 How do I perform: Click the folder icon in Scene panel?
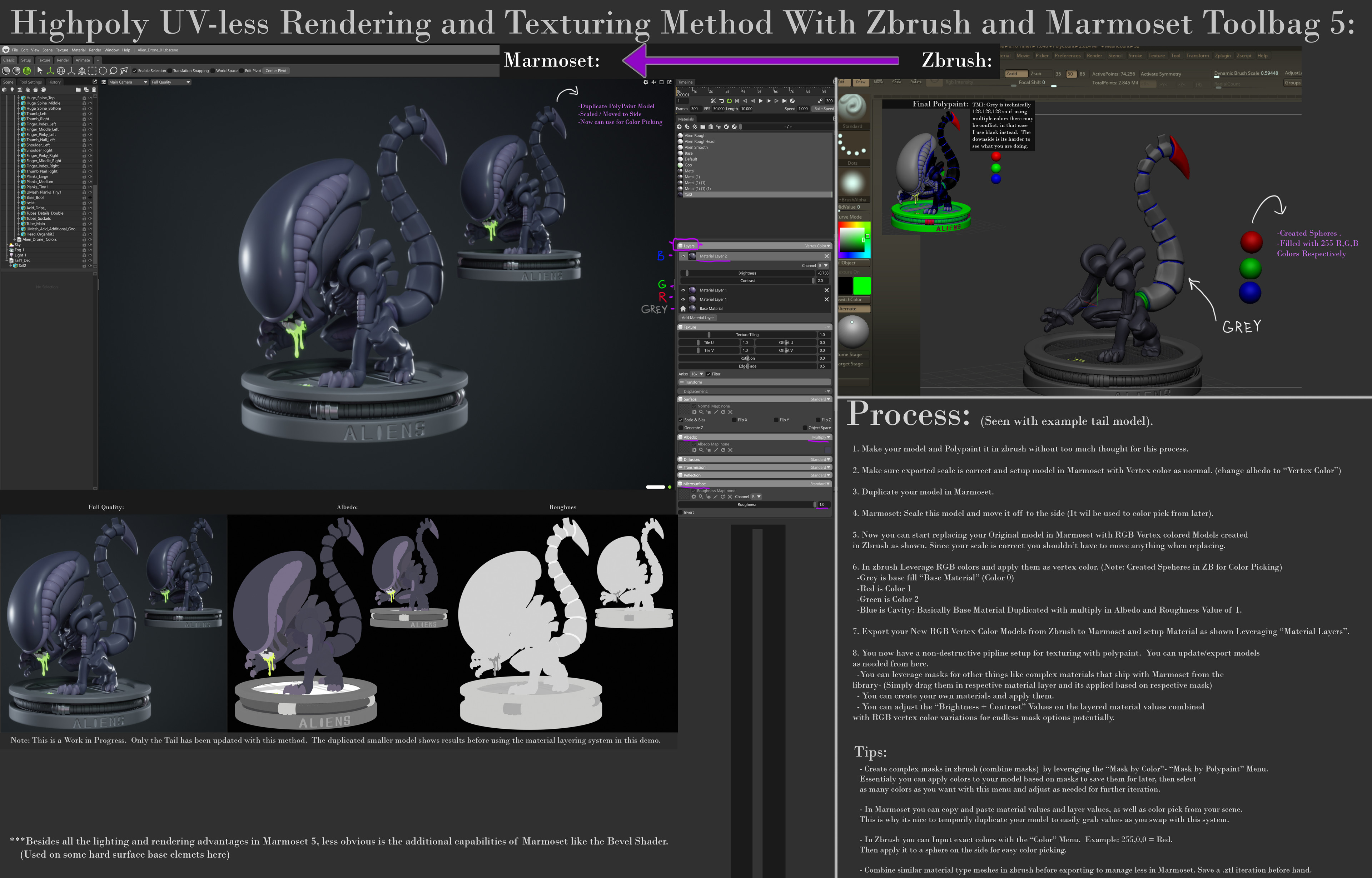point(78,90)
